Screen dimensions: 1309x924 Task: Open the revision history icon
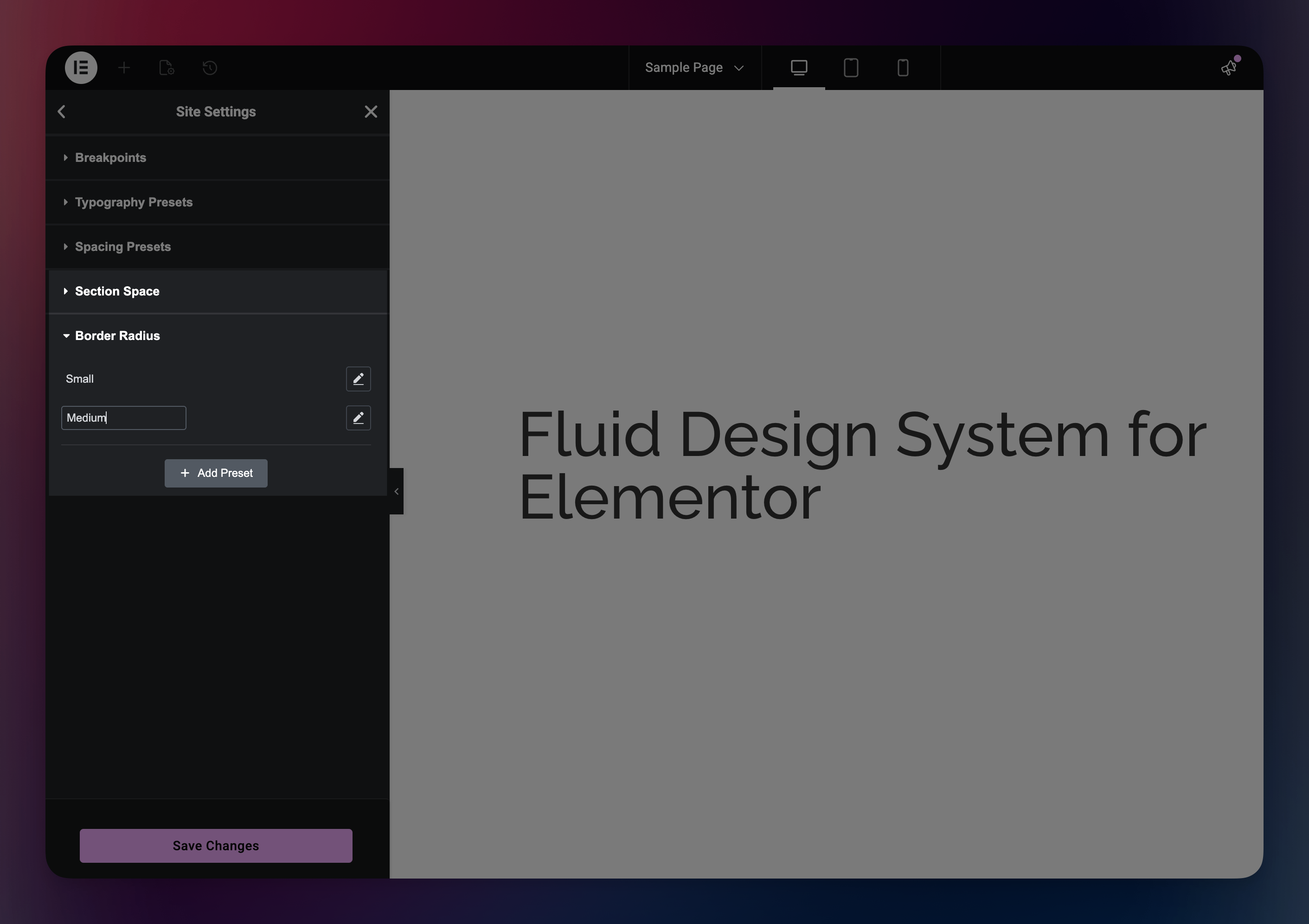210,68
